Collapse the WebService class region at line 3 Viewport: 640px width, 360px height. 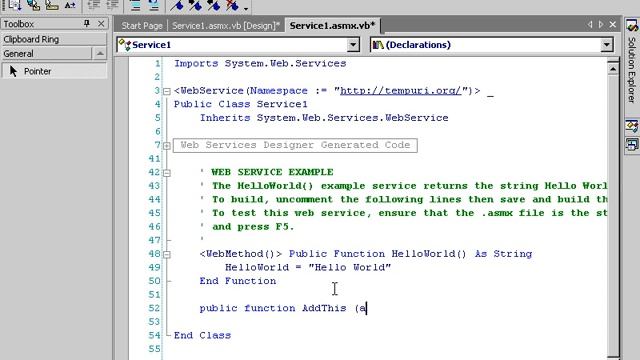(167, 91)
